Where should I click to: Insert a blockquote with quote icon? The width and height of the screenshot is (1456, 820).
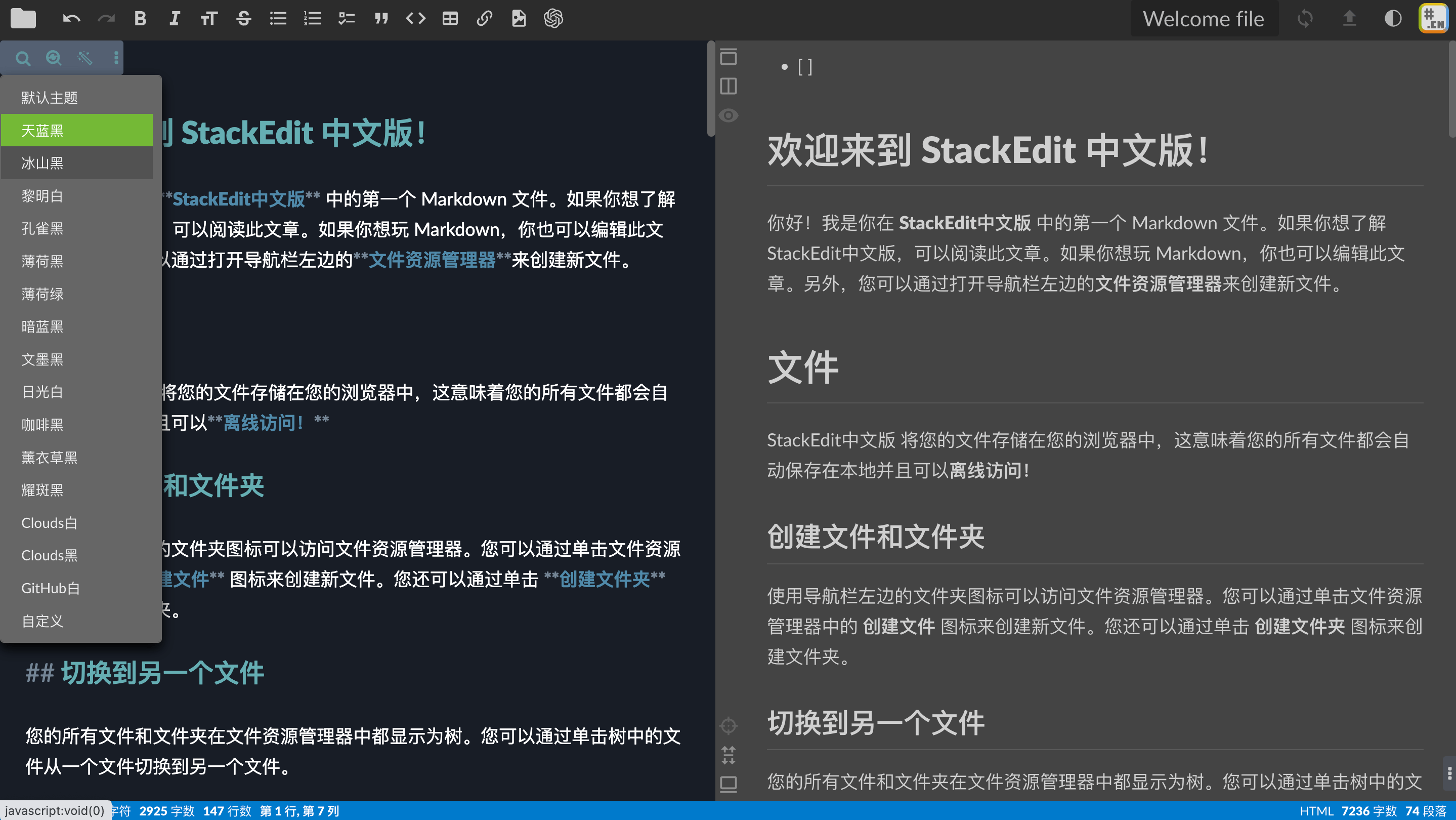point(381,19)
